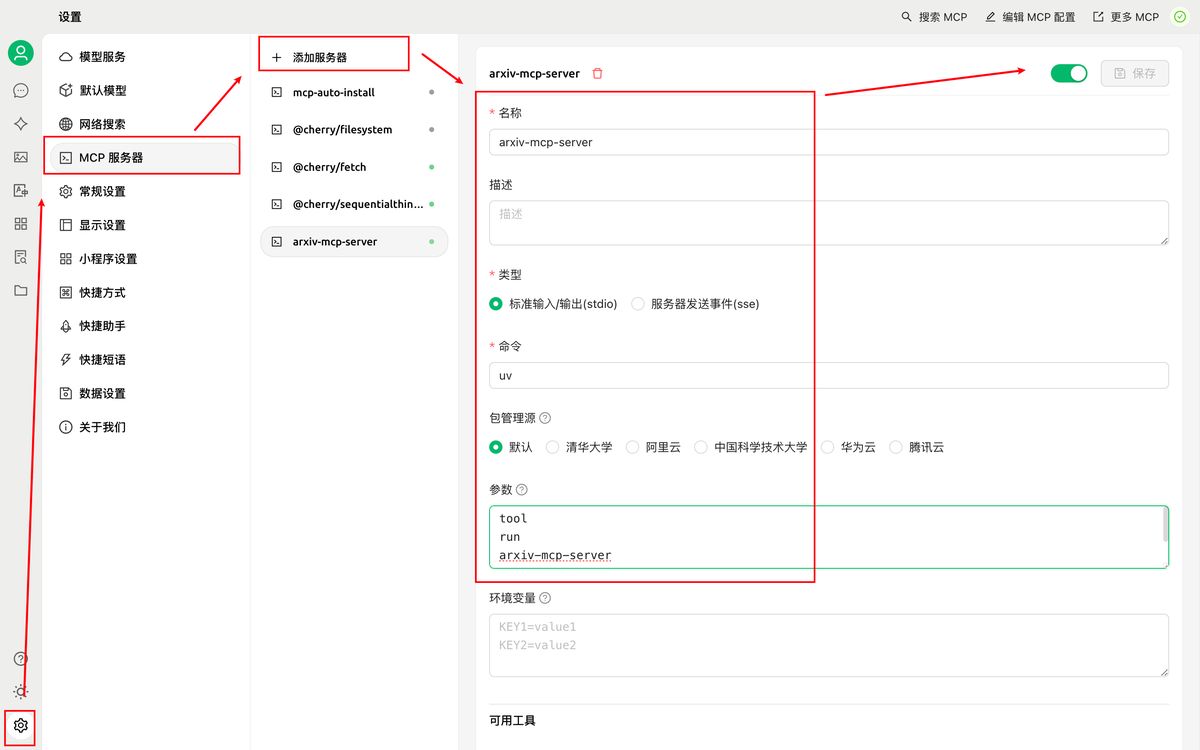Open the chat bubble icon in sidebar
The height and width of the screenshot is (750, 1200).
coord(21,90)
